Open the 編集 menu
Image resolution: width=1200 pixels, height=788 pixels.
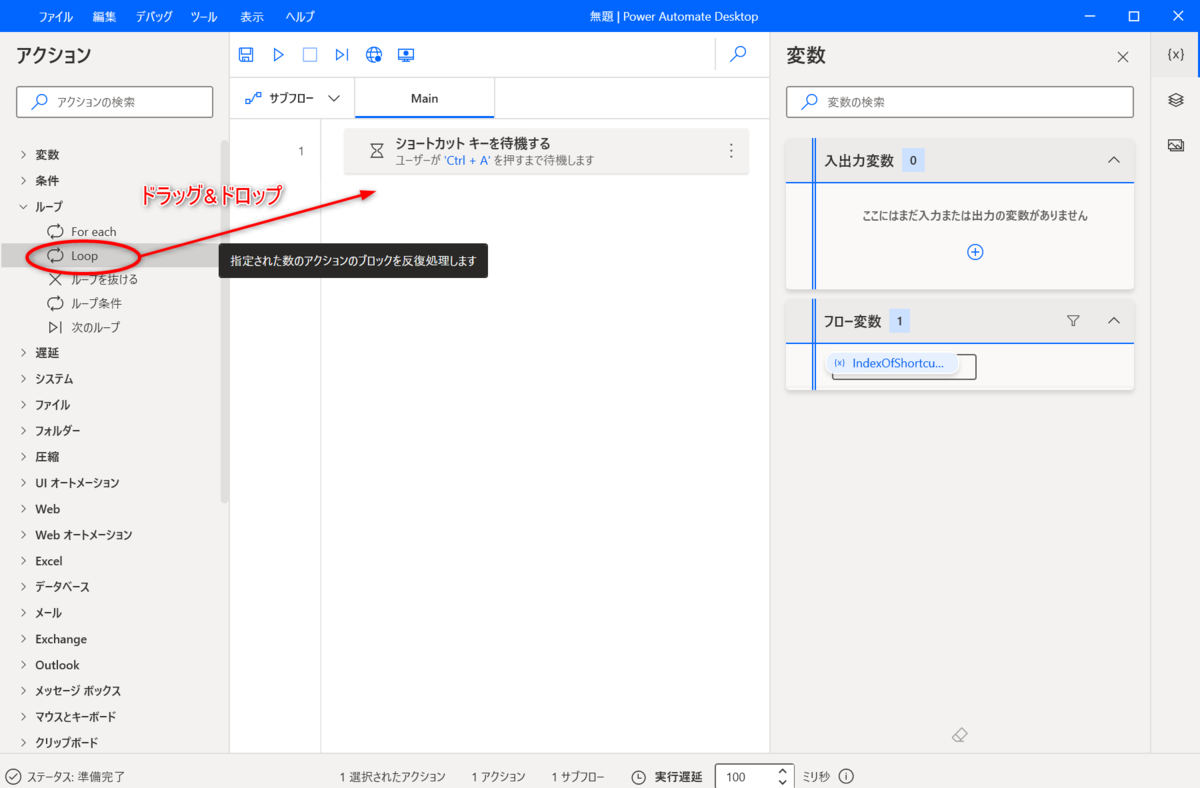[x=105, y=17]
